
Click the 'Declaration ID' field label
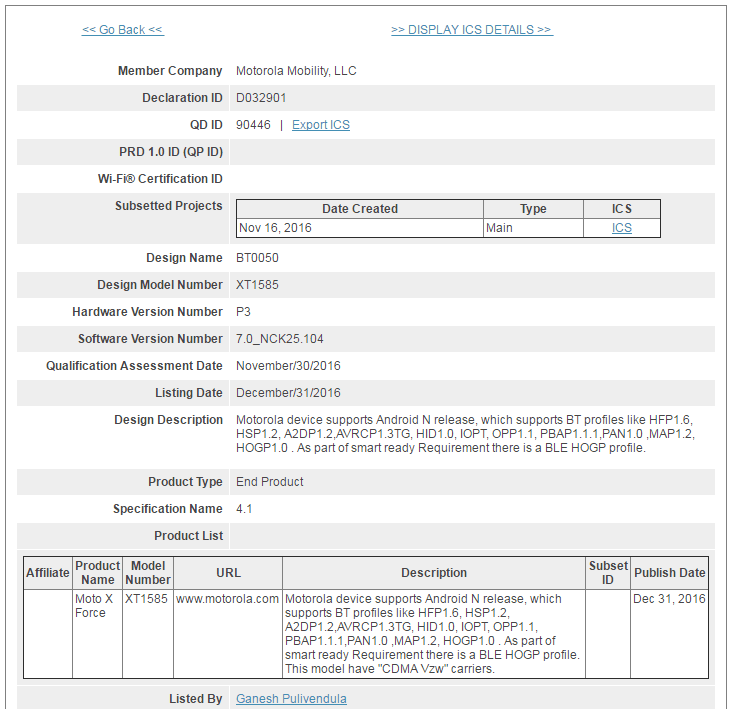(x=182, y=98)
